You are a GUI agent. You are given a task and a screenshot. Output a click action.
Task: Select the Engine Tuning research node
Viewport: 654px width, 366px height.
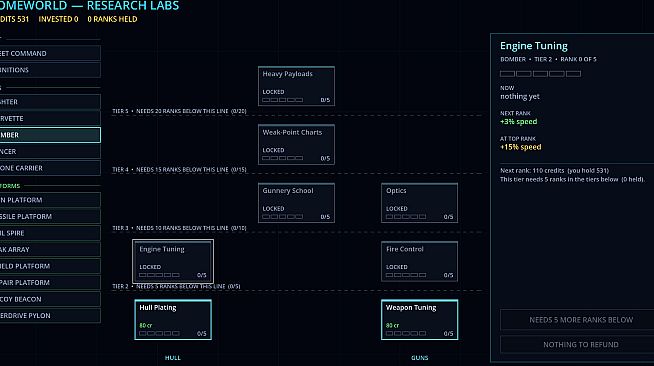[x=173, y=261]
